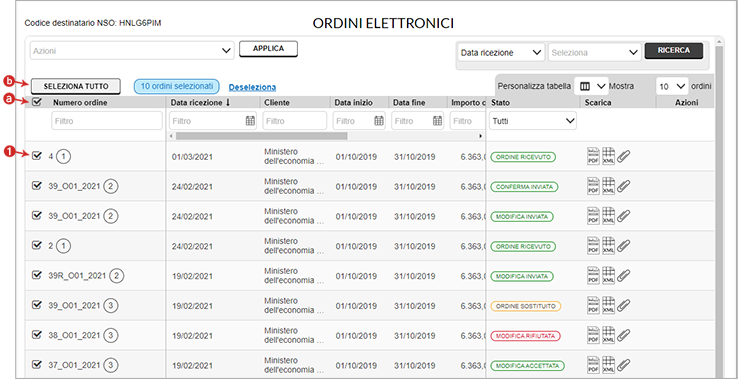Uncheck checkbox for 39_O01_2021 MODIFICA INVIATA row
Viewport: 740px width, 379px height.
37,215
